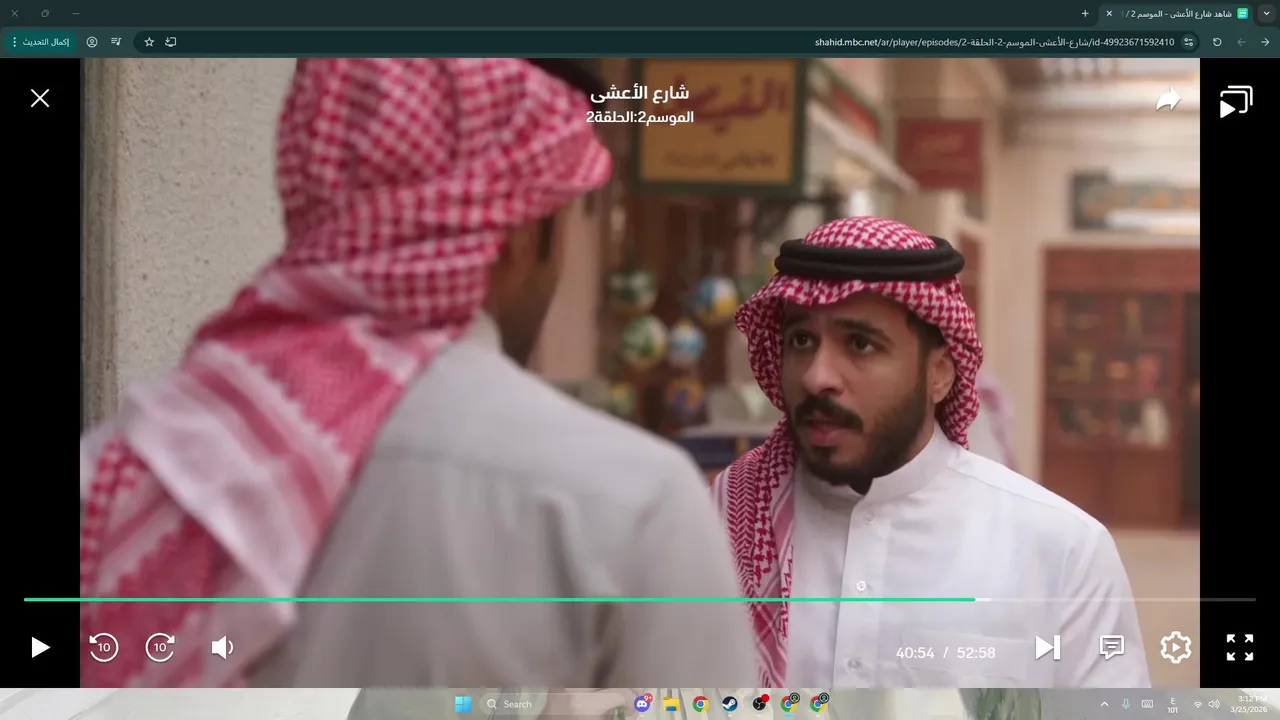Skip to the next episode
Image resolution: width=1280 pixels, height=720 pixels.
coord(1047,648)
